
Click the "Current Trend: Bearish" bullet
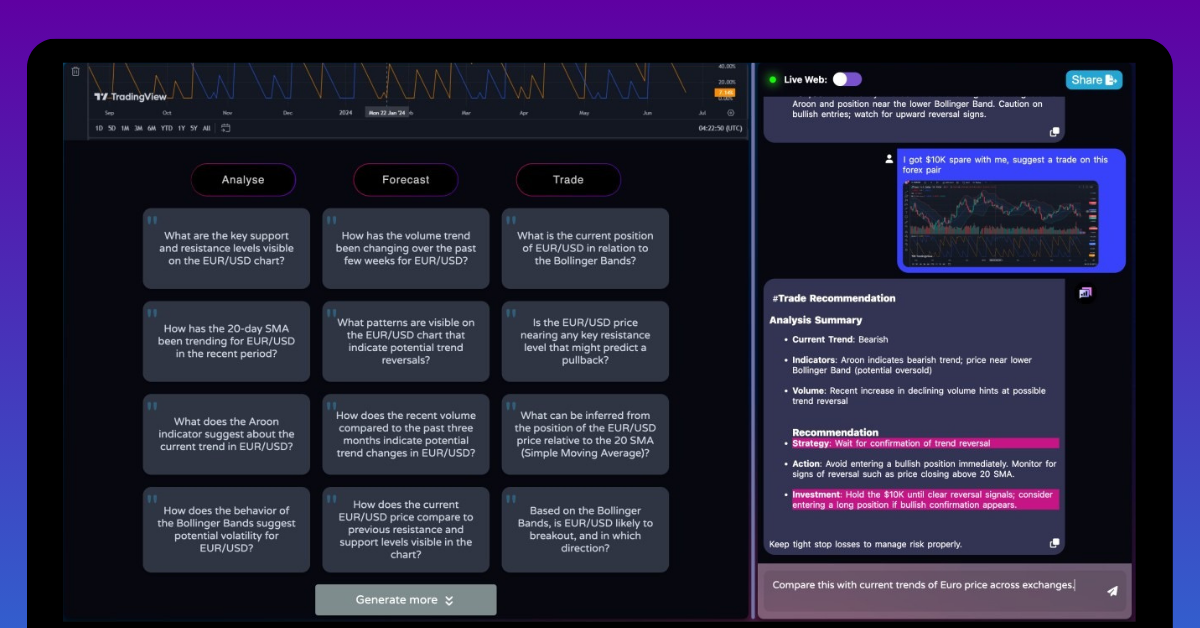(x=840, y=340)
